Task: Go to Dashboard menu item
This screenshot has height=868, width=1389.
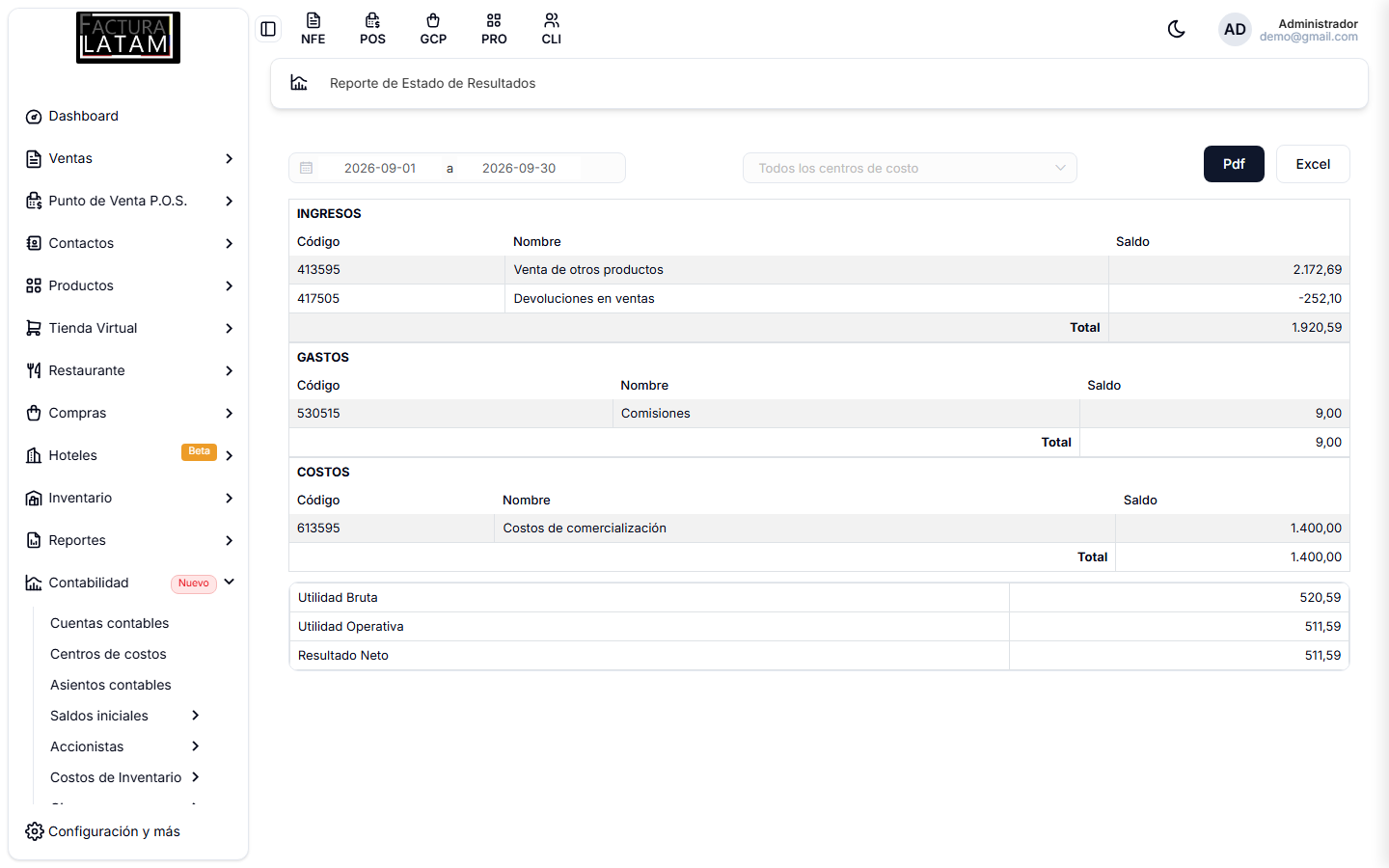Action: tap(84, 116)
